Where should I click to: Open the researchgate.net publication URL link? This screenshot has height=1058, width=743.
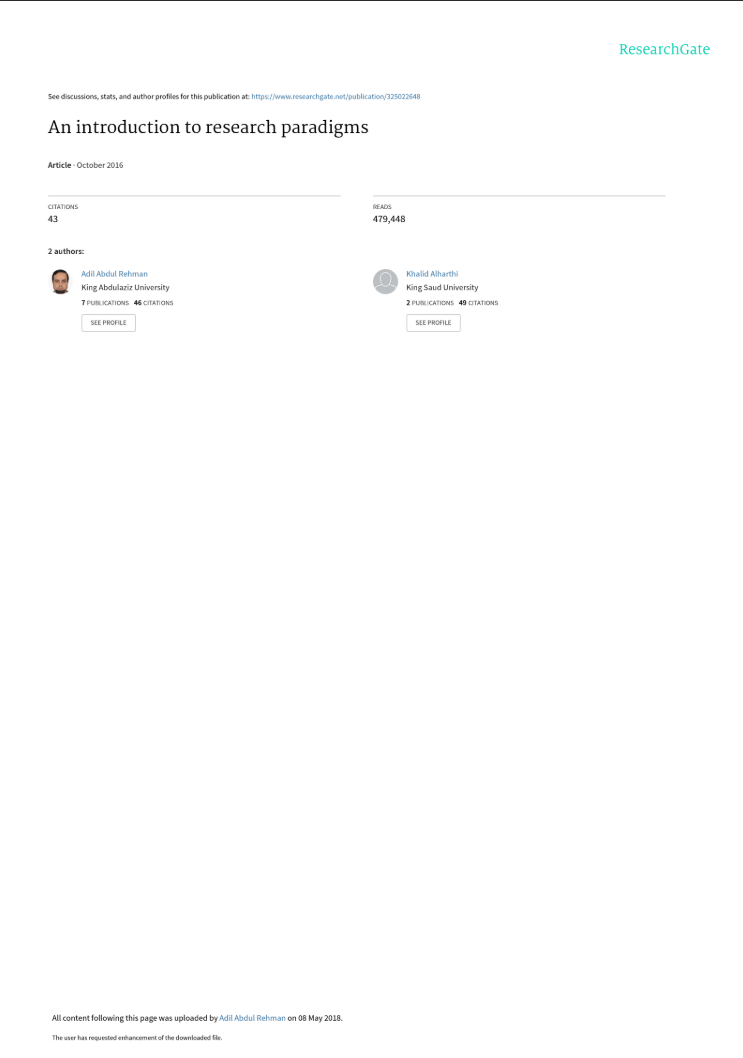335,96
